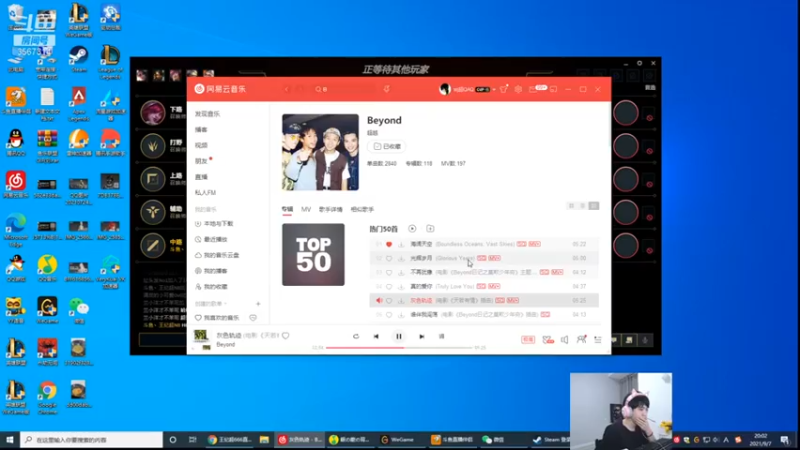
Task: Like the song Truly Love You
Action: 389,287
